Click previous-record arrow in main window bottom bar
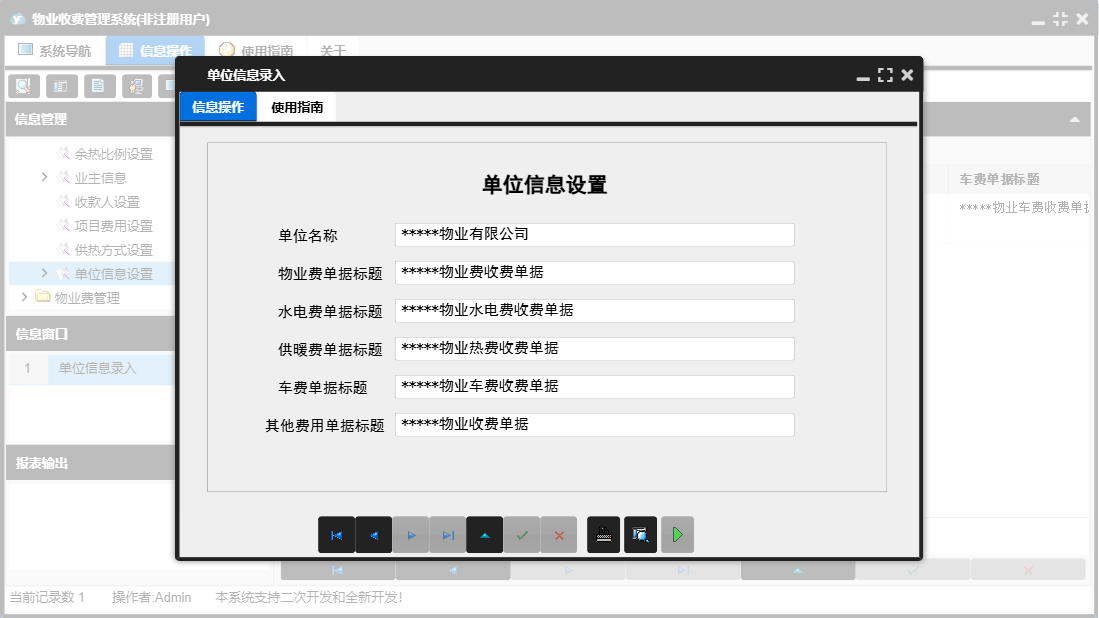The width and height of the screenshot is (1099, 618). [453, 570]
